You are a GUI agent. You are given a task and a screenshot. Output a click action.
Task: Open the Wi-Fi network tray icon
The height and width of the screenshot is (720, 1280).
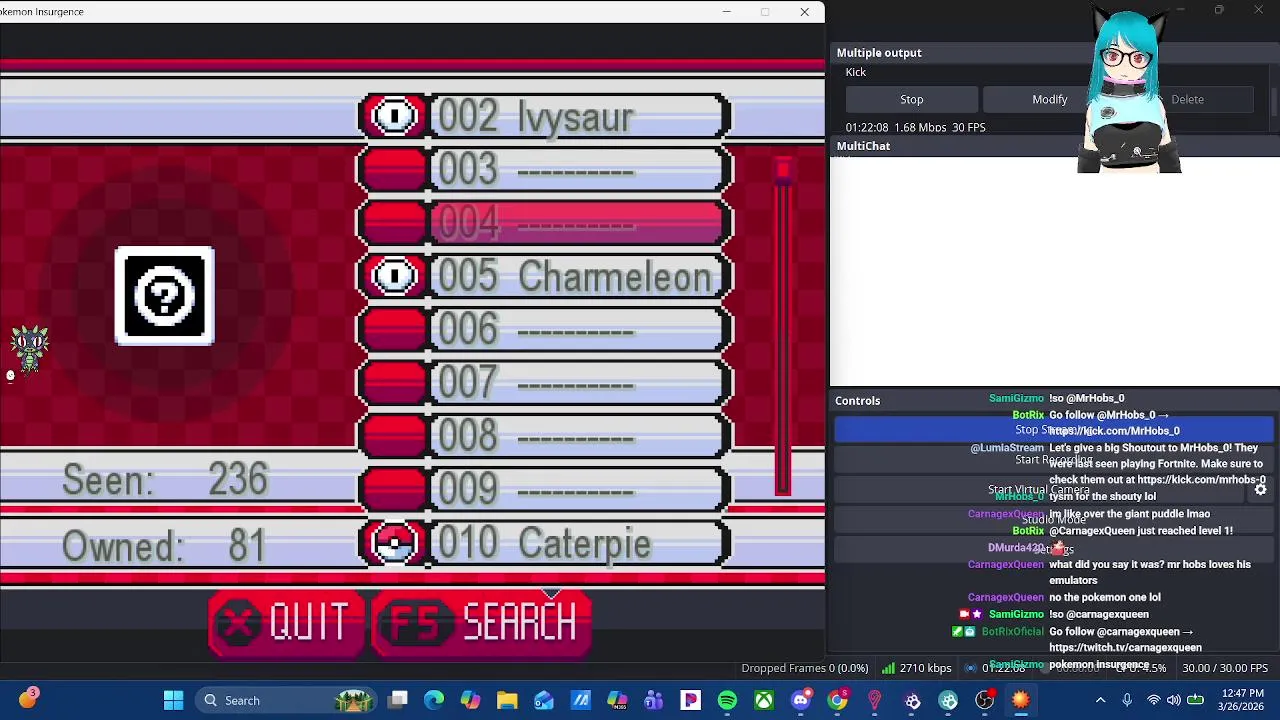pyautogui.click(x=1153, y=700)
